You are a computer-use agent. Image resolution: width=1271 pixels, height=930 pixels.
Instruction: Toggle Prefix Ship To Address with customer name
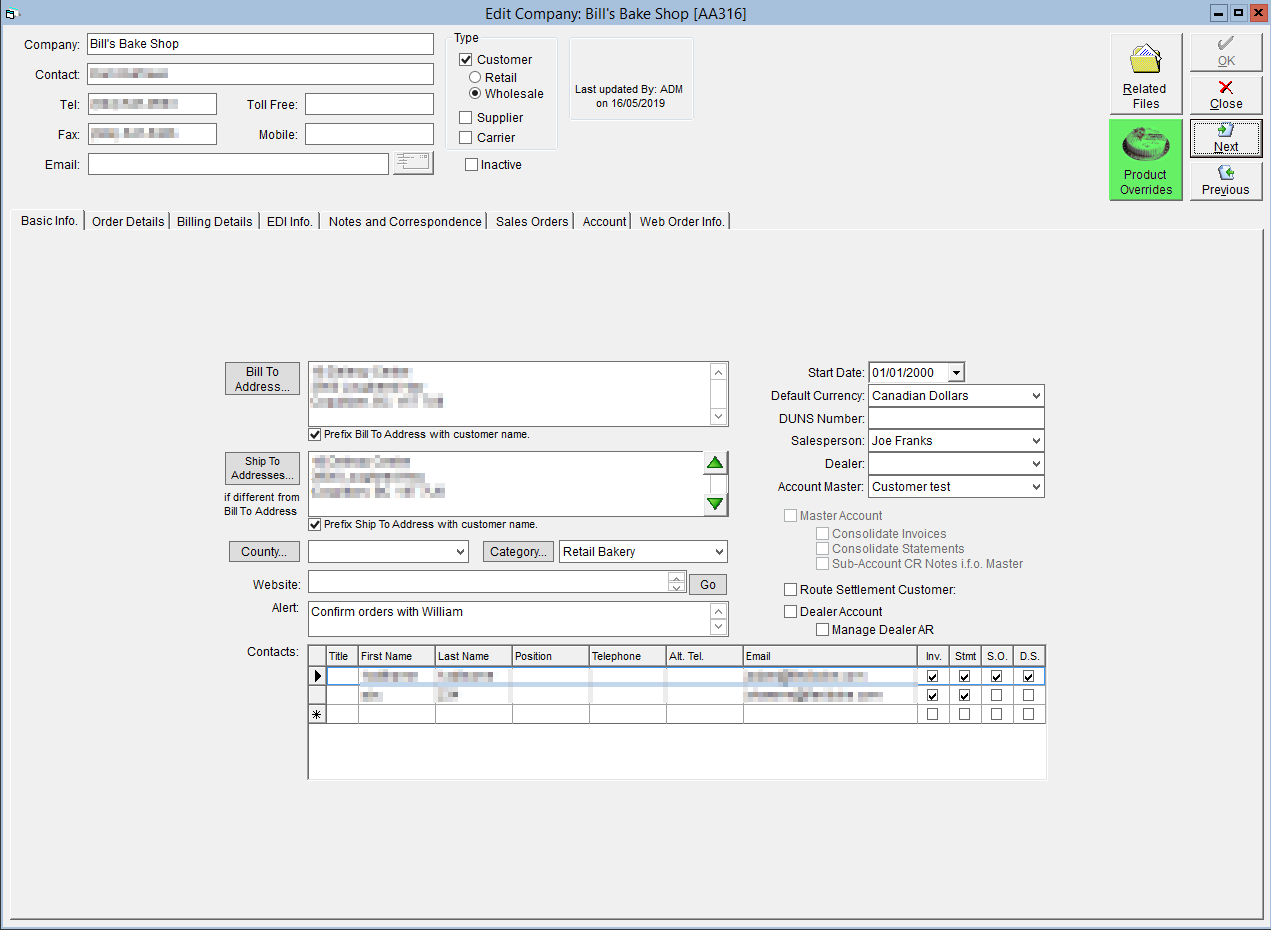coord(315,524)
